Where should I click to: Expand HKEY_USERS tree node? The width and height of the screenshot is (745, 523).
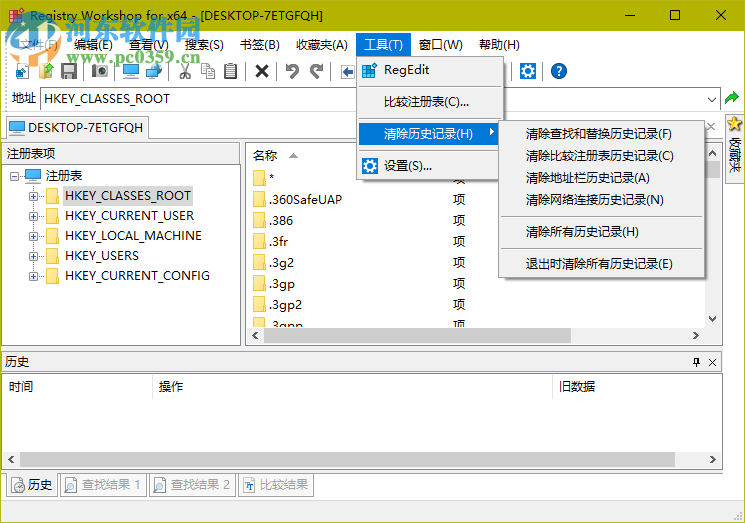point(33,256)
